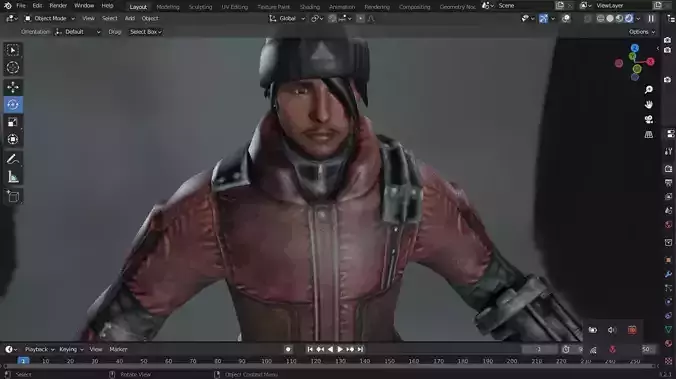Open the shading options dropdown arrow

pos(638,19)
